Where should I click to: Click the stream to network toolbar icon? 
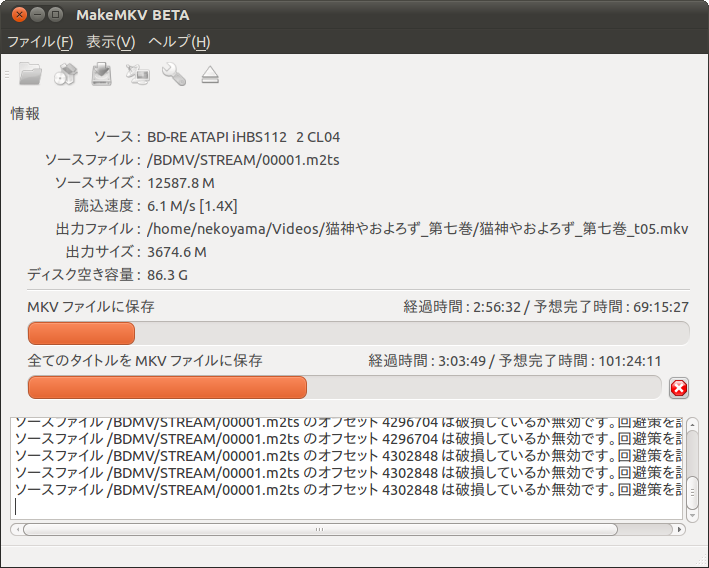138,75
